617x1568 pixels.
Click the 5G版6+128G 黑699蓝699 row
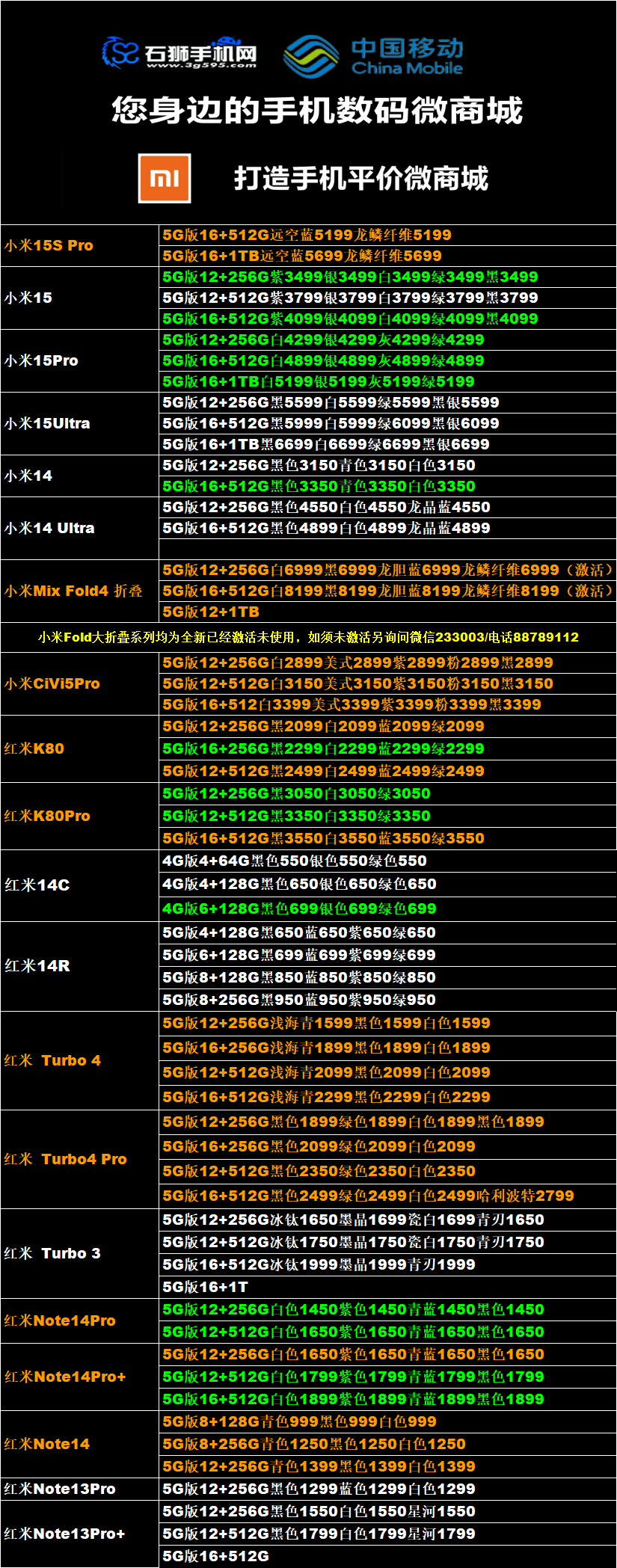click(388, 955)
